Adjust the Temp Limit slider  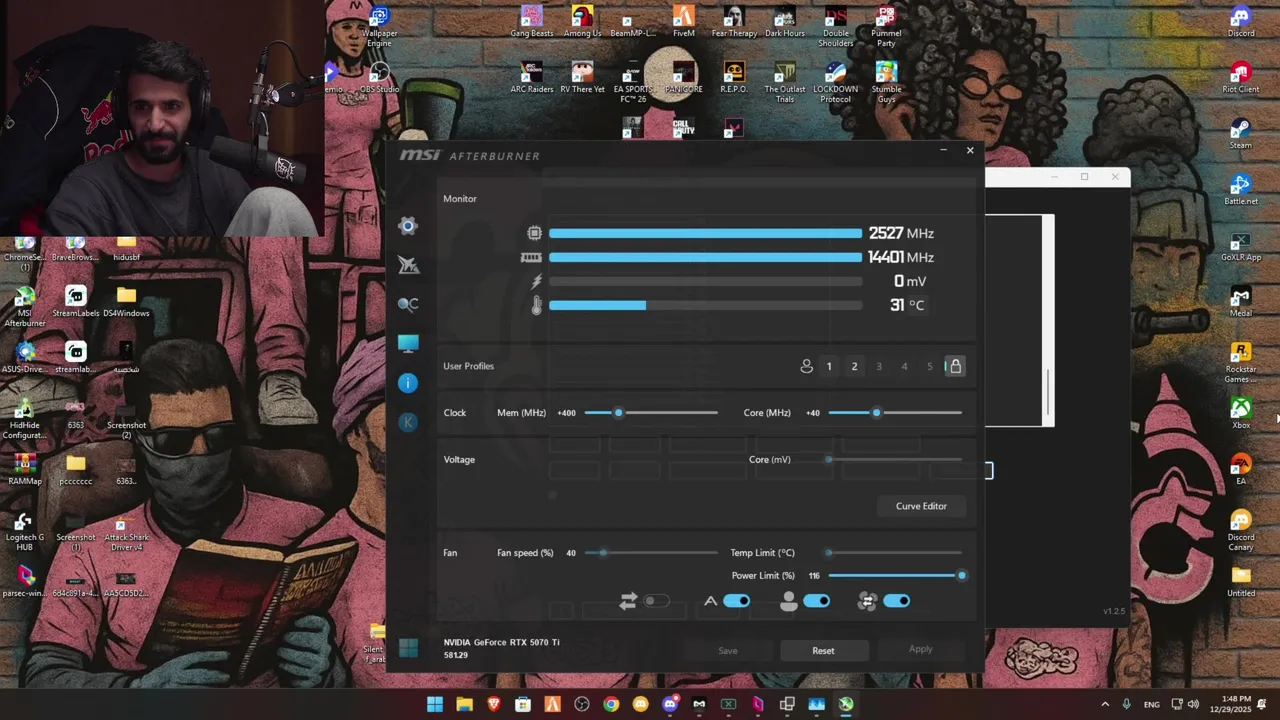(x=895, y=553)
